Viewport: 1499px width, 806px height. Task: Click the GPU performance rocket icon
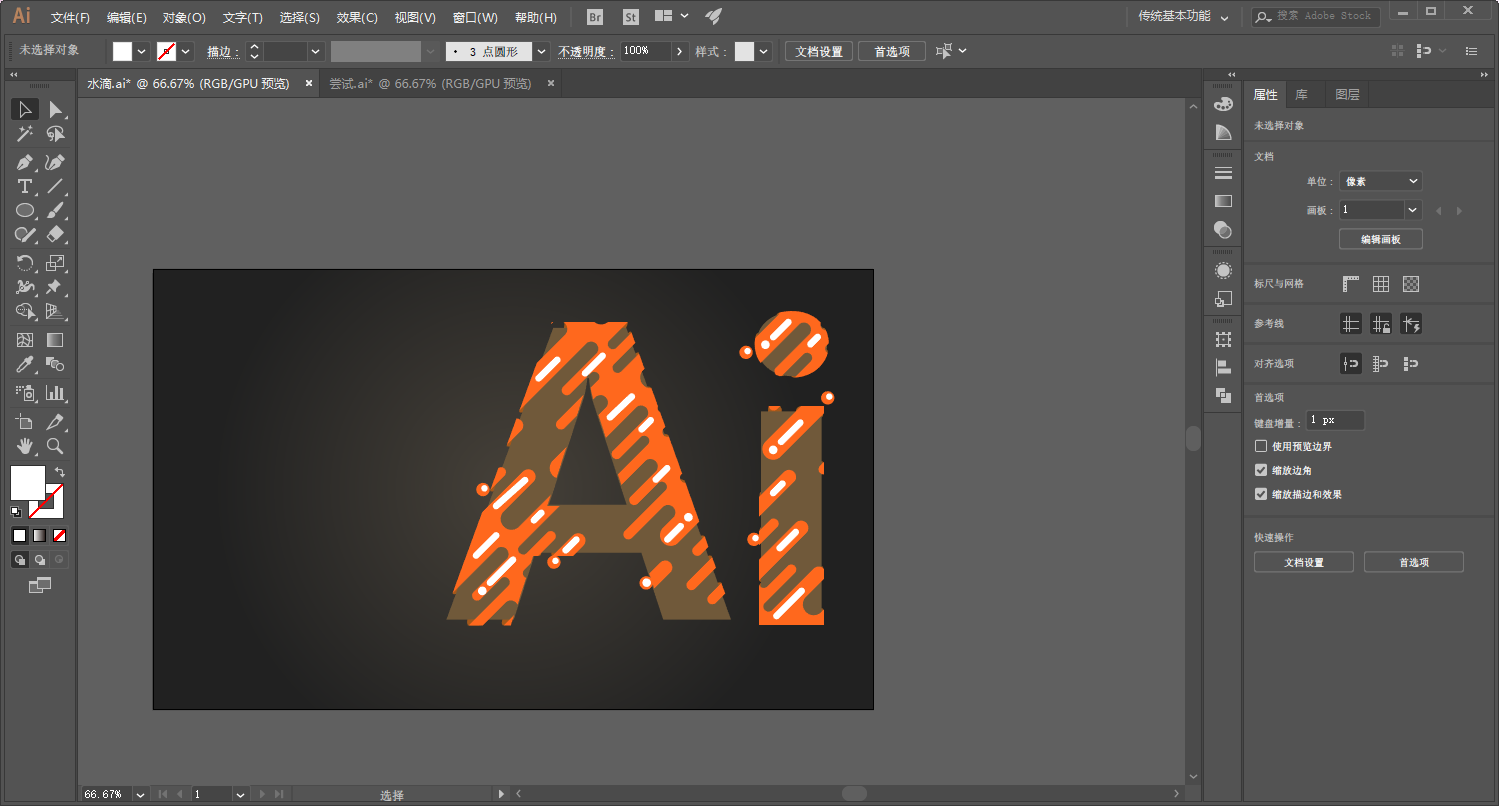713,16
